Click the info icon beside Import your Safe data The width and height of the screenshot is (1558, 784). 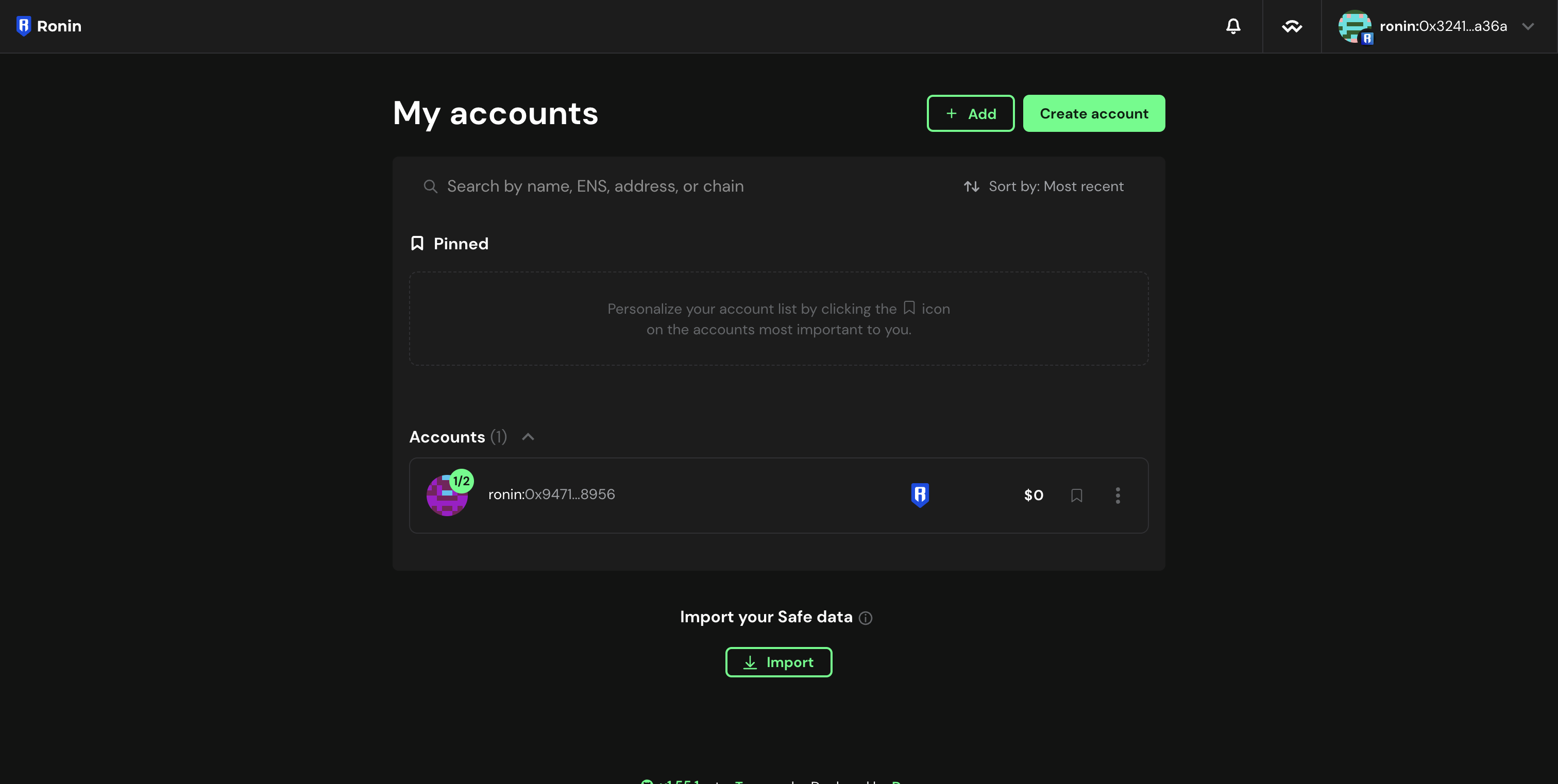866,618
